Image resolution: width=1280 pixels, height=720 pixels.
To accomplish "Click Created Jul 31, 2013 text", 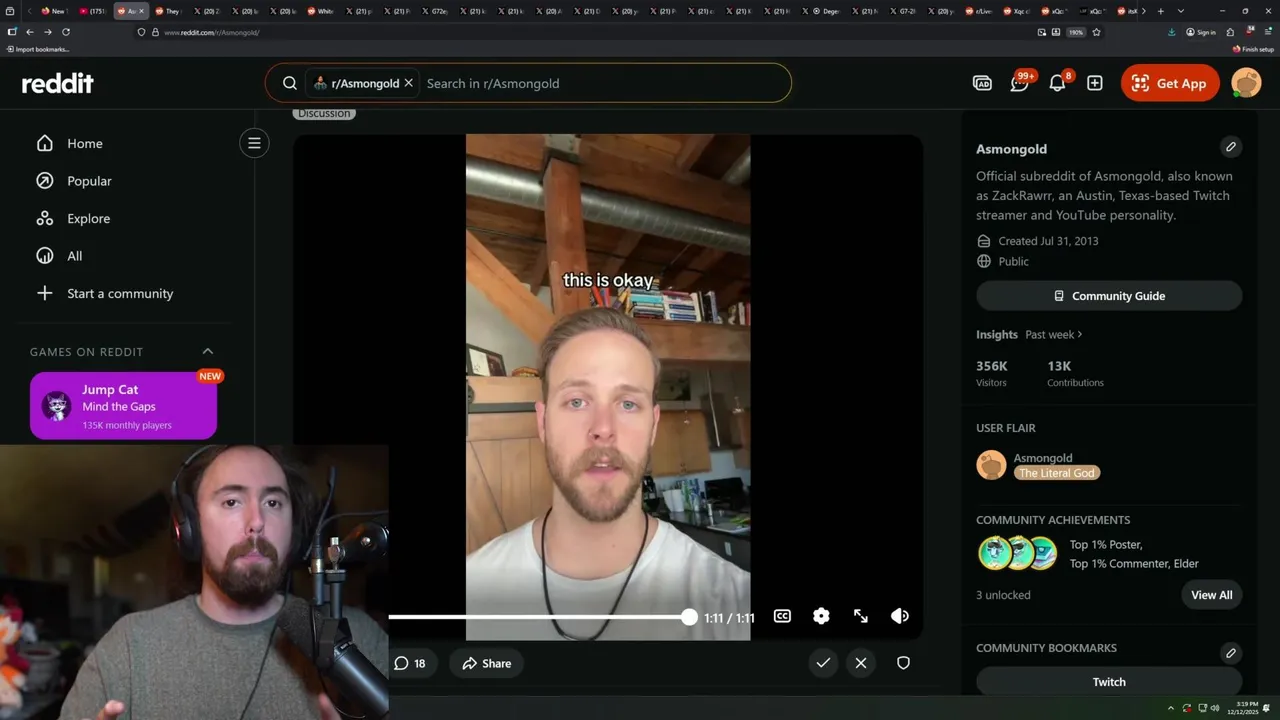I will [x=1048, y=241].
